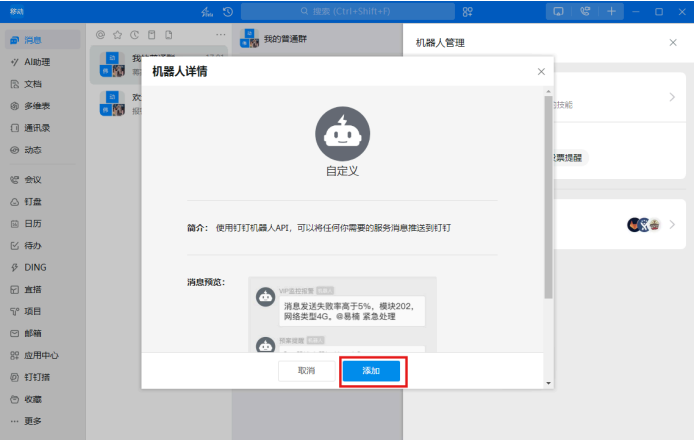694x440 pixels.
Task: Expand the robot avatars row chevron
Action: 672,224
